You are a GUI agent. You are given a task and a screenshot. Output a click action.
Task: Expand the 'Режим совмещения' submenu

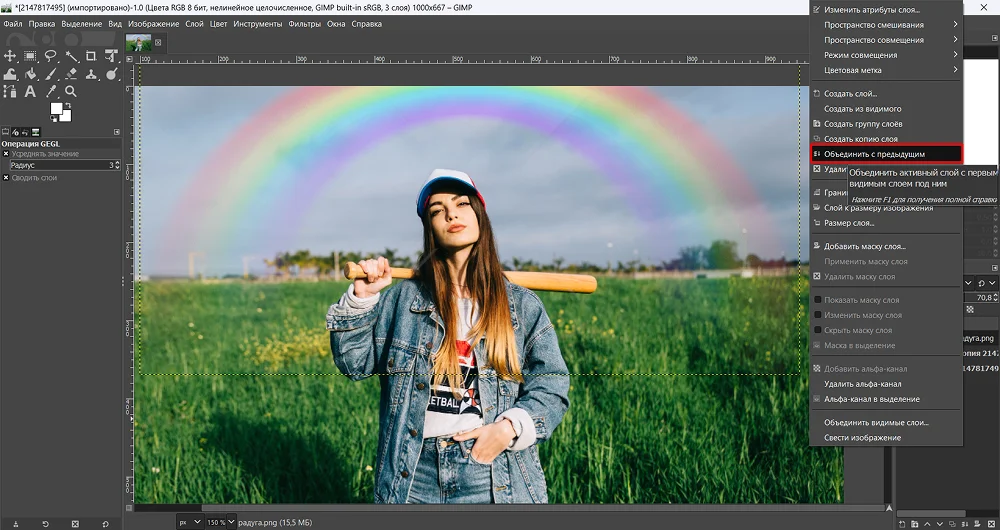tap(886, 55)
